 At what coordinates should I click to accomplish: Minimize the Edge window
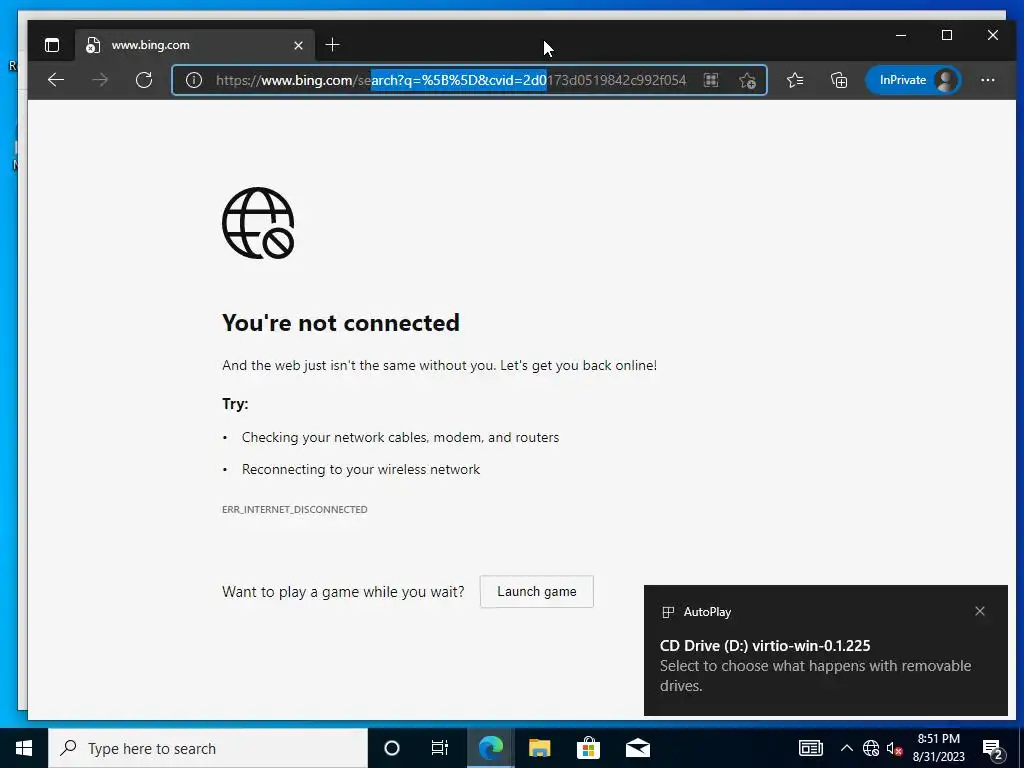coord(901,35)
